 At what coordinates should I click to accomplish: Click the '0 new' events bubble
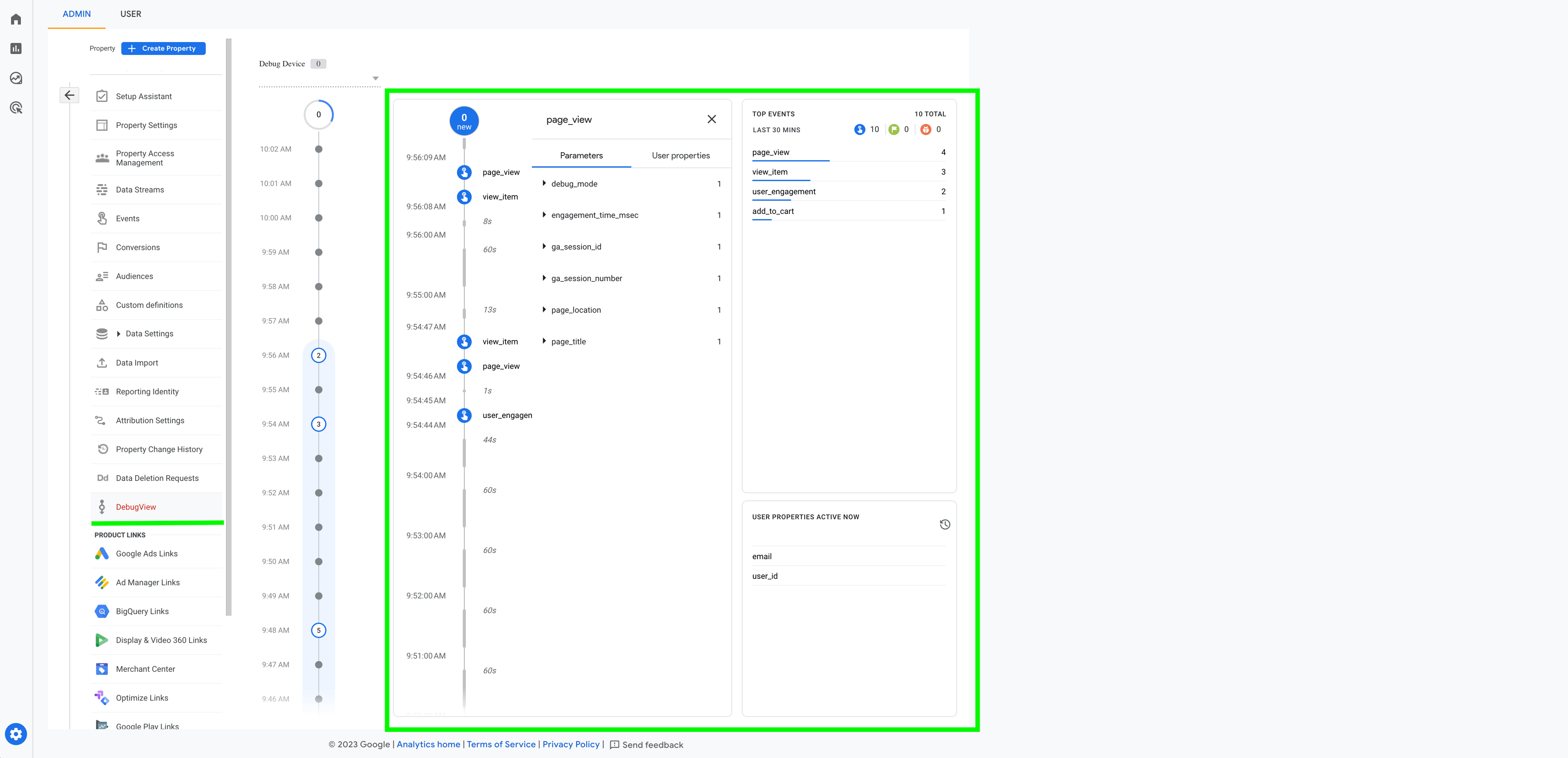464,122
